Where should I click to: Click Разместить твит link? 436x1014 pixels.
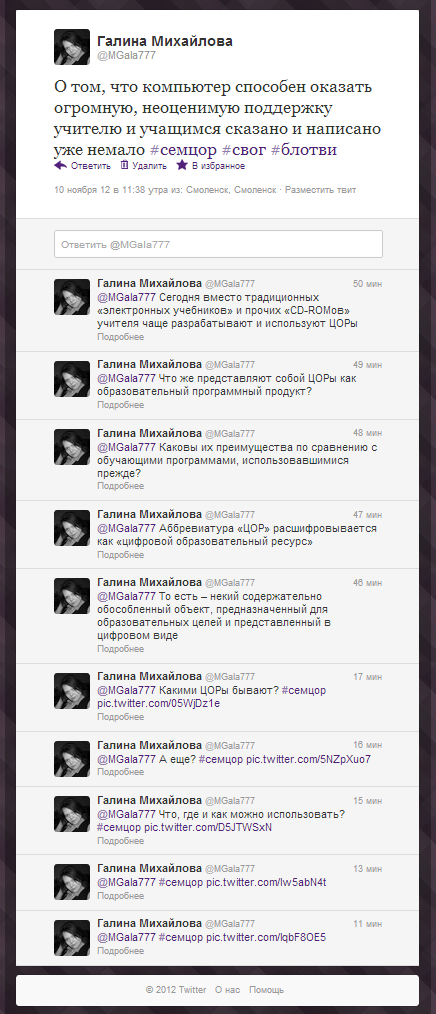320,190
